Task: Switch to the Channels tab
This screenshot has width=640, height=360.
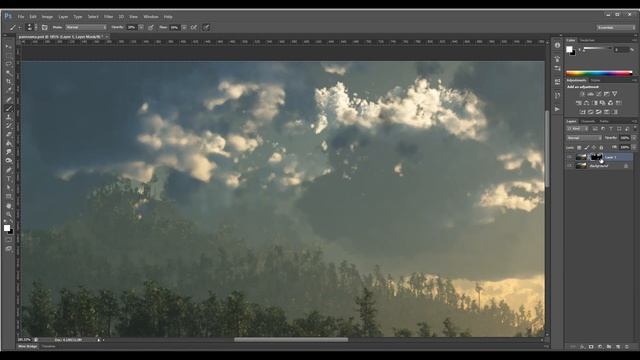Action: pyautogui.click(x=588, y=121)
